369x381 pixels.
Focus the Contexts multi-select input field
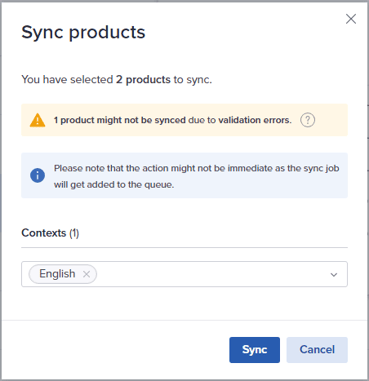coord(184,274)
